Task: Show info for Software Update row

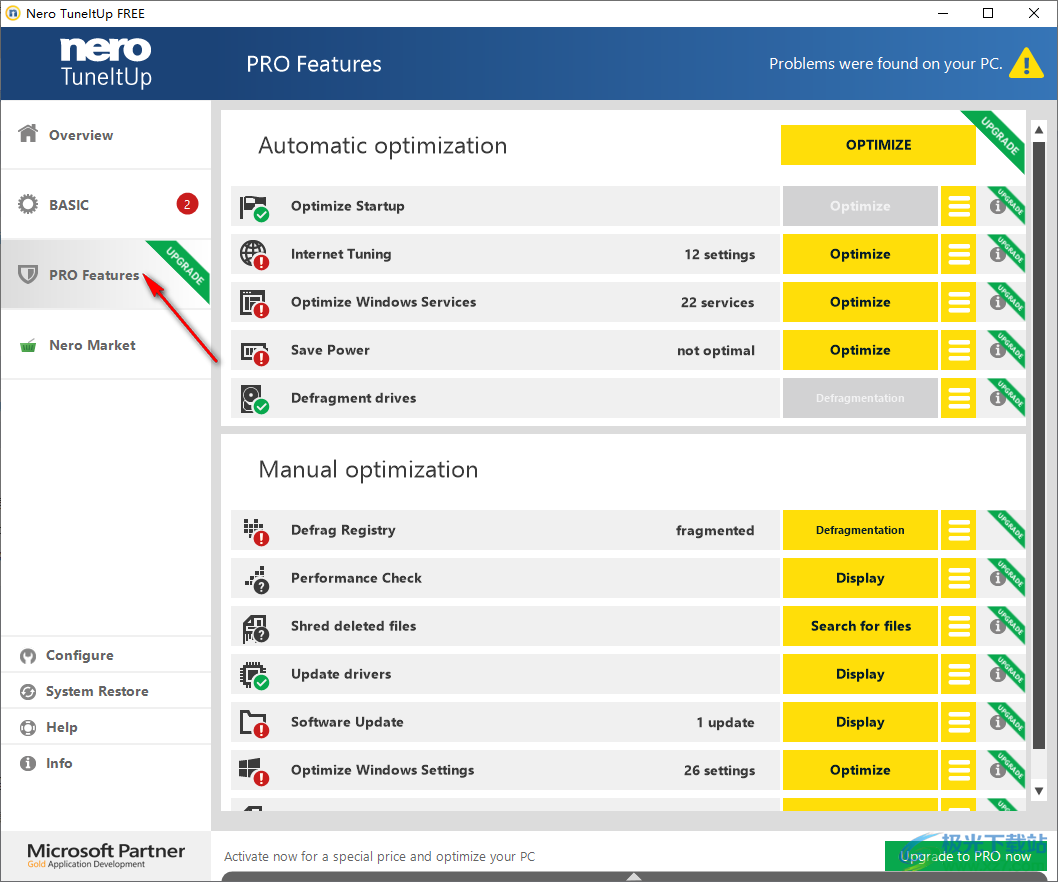Action: pyautogui.click(x=997, y=722)
